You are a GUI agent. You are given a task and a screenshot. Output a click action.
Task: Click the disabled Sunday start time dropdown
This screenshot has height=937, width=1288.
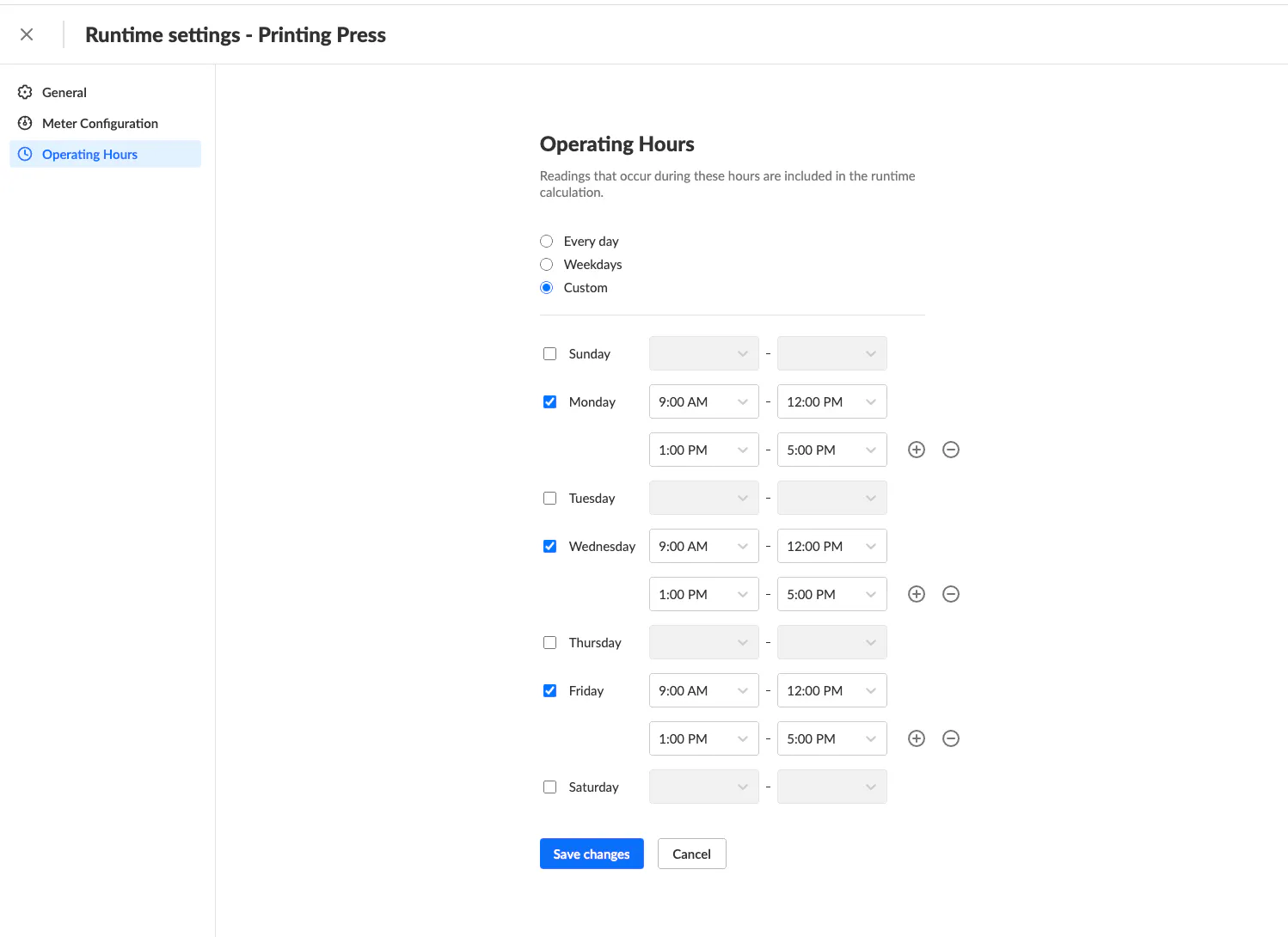tap(703, 353)
